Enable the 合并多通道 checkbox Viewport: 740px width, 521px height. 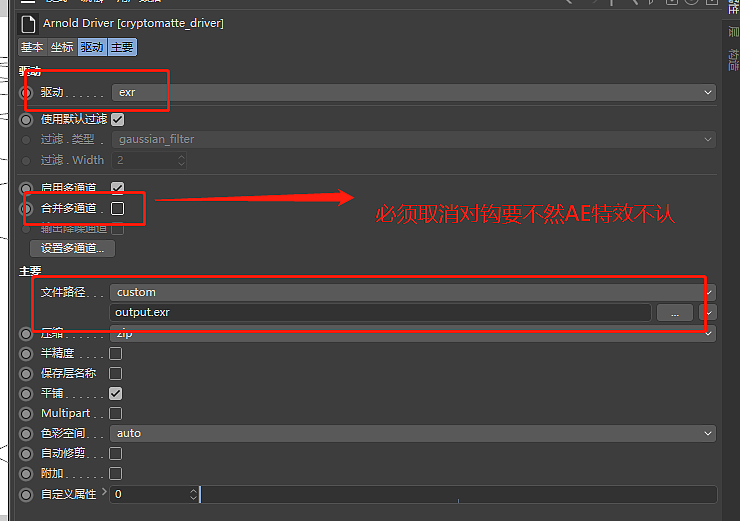click(118, 208)
